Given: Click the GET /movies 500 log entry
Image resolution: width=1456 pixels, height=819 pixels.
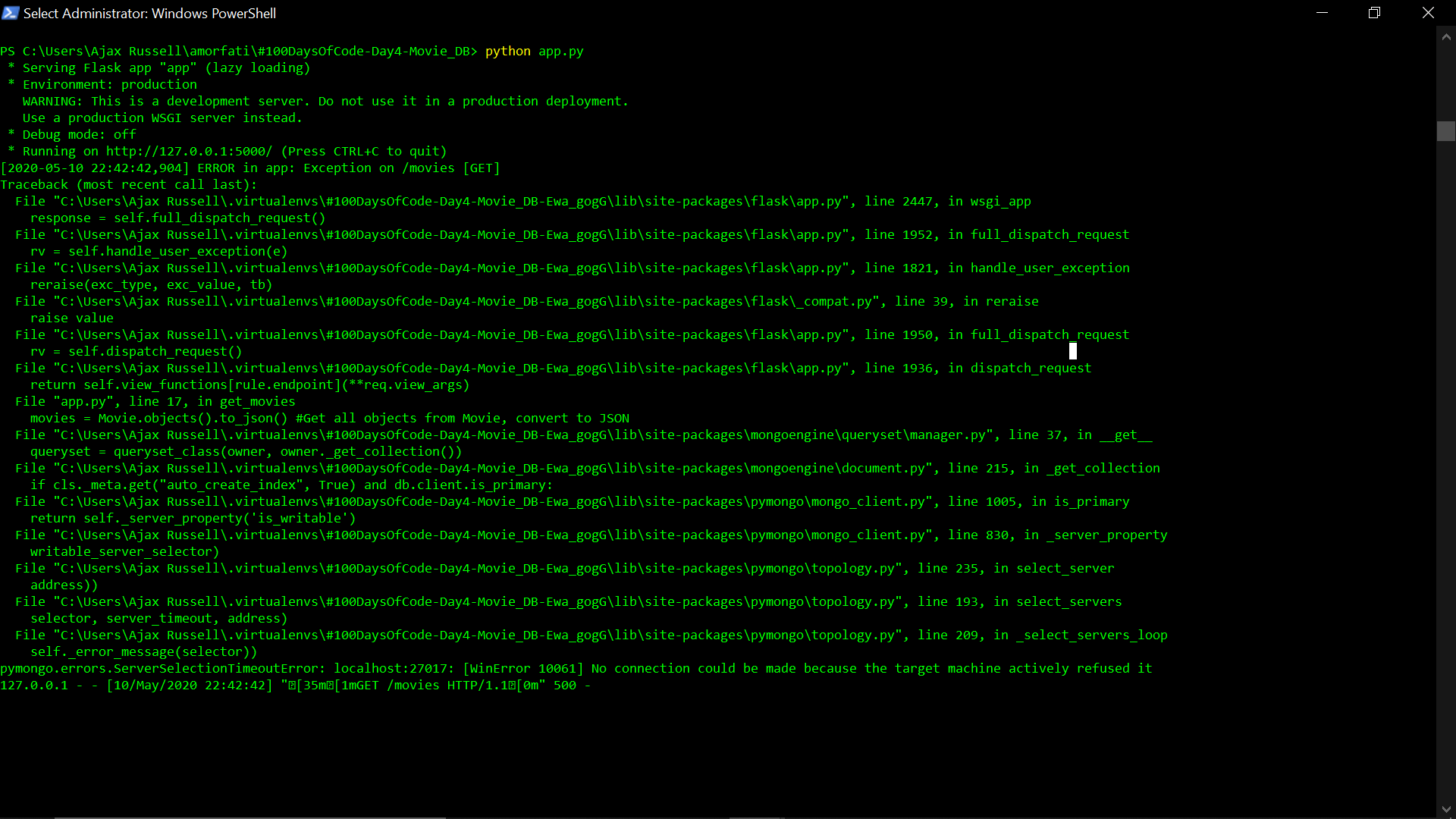Looking at the screenshot, I should pyautogui.click(x=296, y=685).
